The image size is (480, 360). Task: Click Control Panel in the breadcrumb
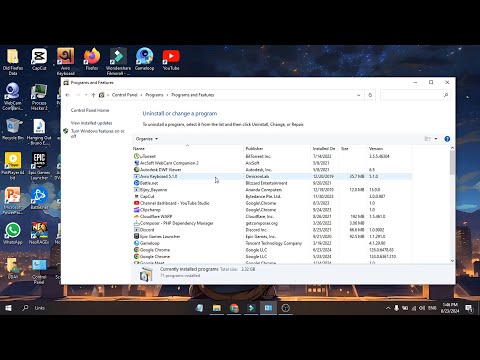coord(125,95)
